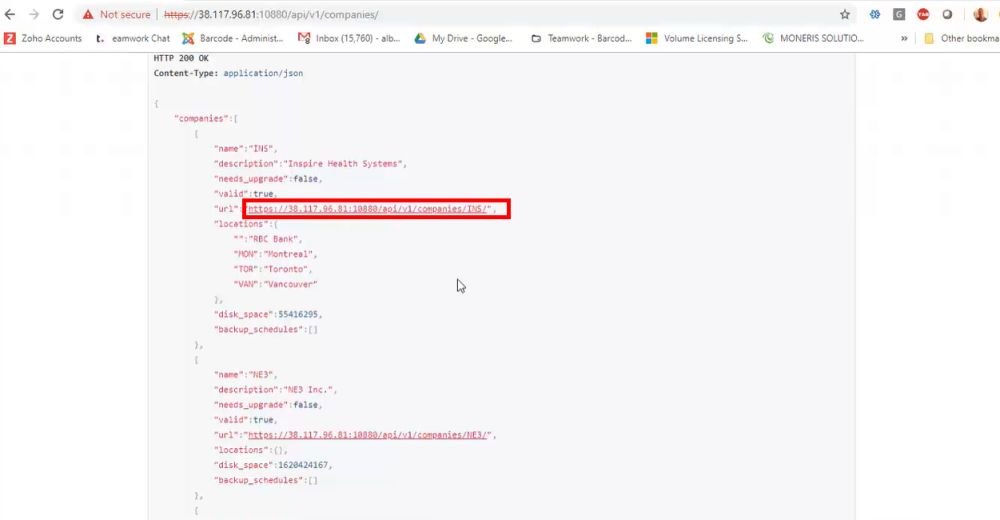Click the "INS" name value

[261, 148]
